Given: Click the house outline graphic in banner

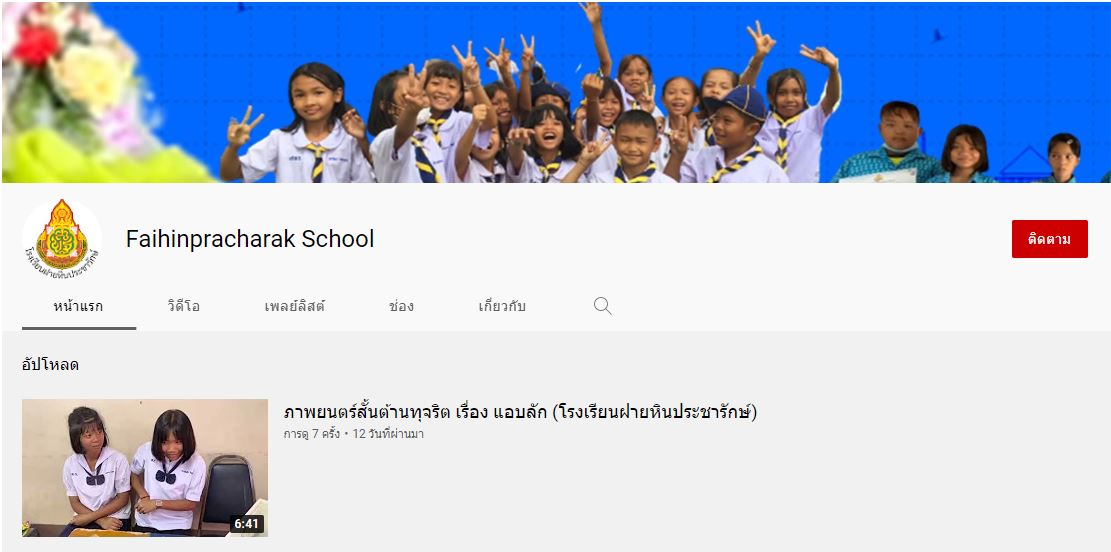Looking at the screenshot, I should [x=1025, y=163].
